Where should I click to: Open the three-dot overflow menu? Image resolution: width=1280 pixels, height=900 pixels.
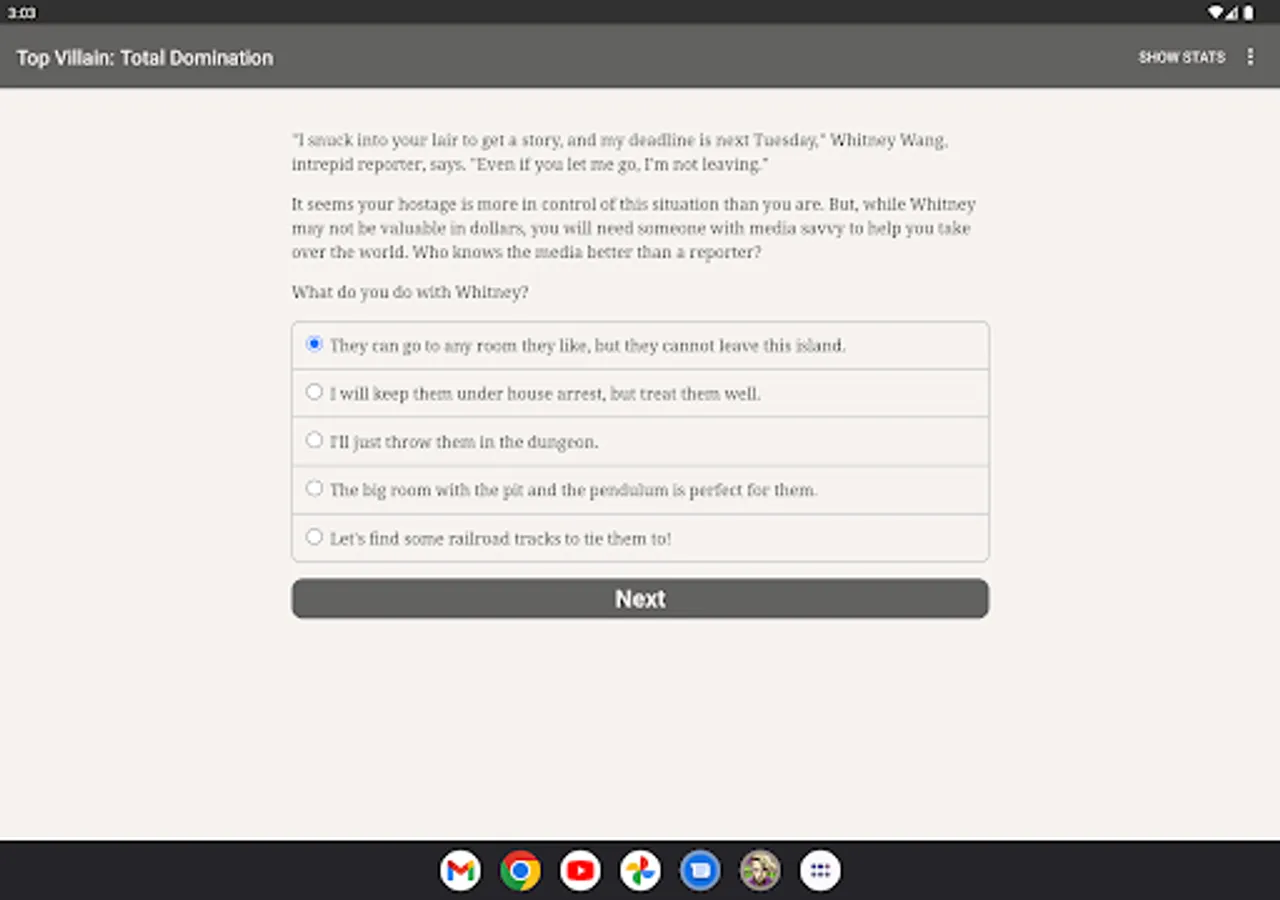1250,57
